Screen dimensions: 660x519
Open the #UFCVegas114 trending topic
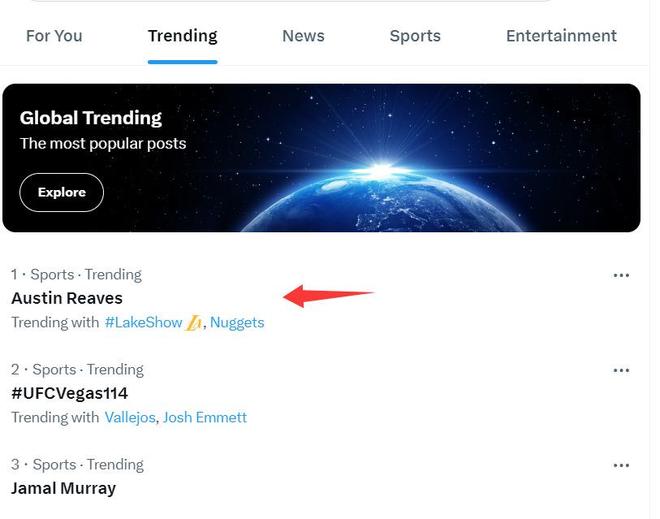(69, 393)
